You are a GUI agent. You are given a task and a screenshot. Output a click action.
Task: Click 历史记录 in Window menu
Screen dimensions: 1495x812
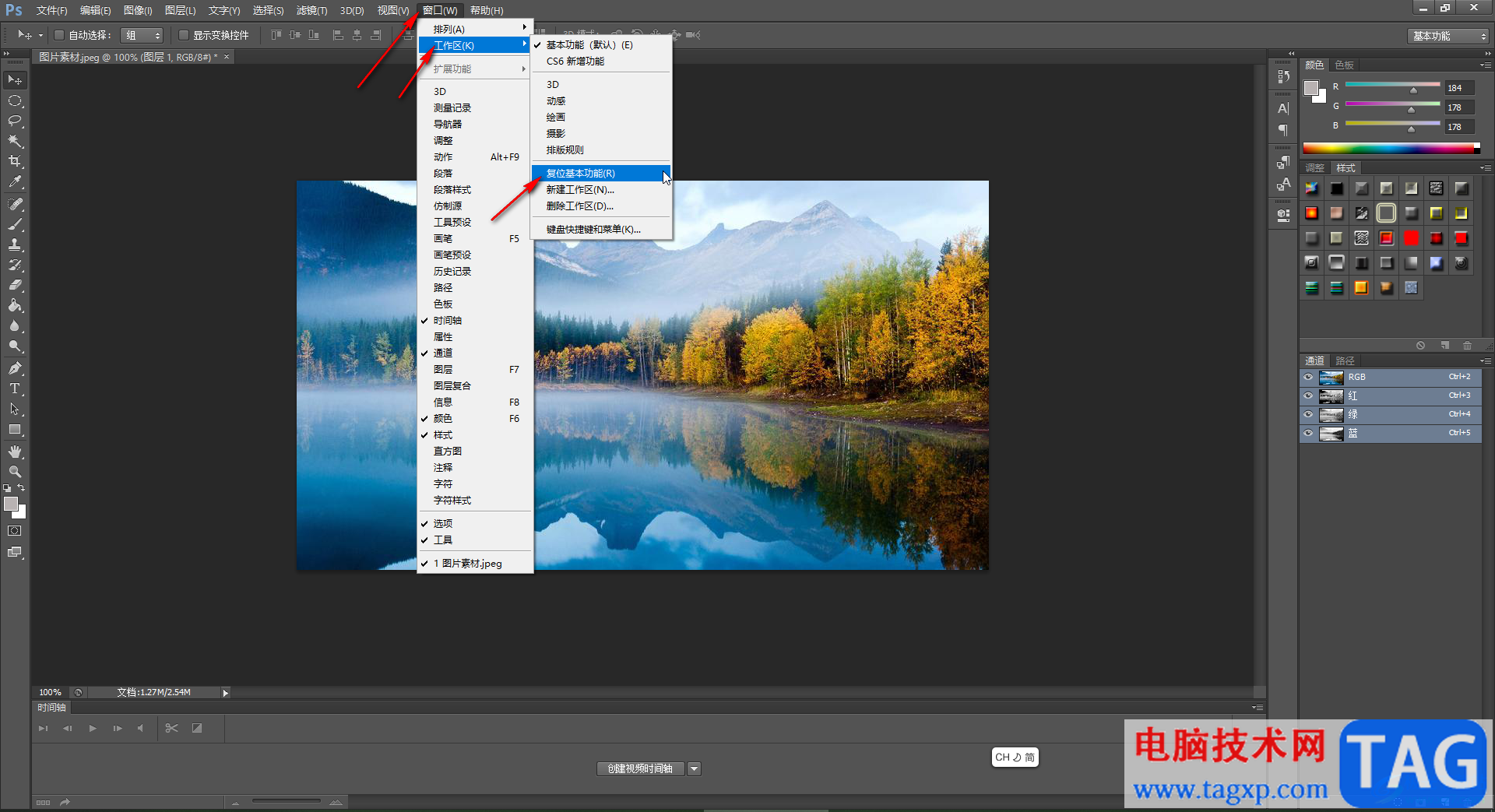(x=475, y=272)
